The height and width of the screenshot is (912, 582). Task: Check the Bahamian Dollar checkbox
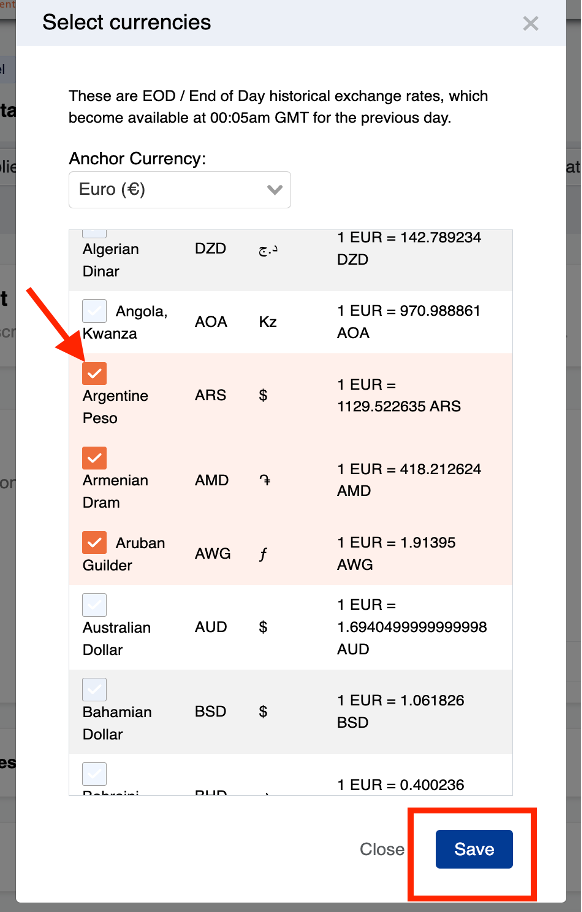click(94, 689)
